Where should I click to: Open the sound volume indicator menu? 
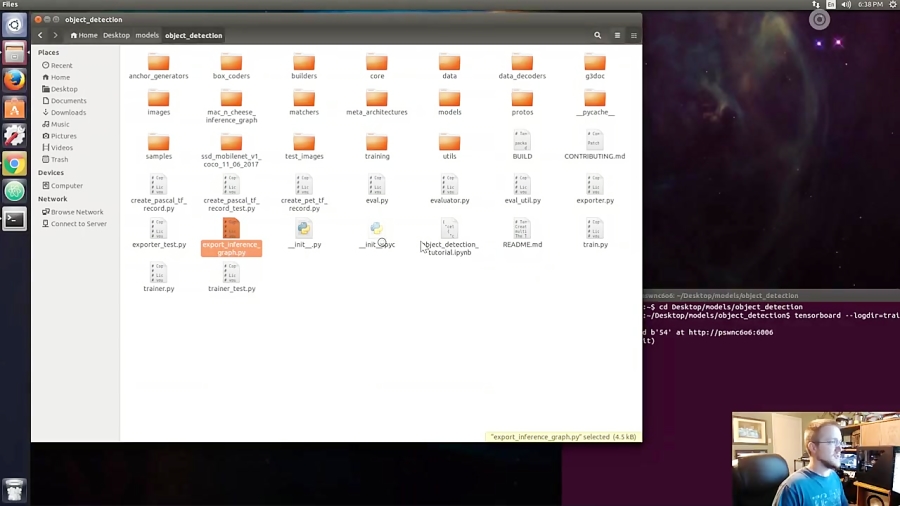846,5
